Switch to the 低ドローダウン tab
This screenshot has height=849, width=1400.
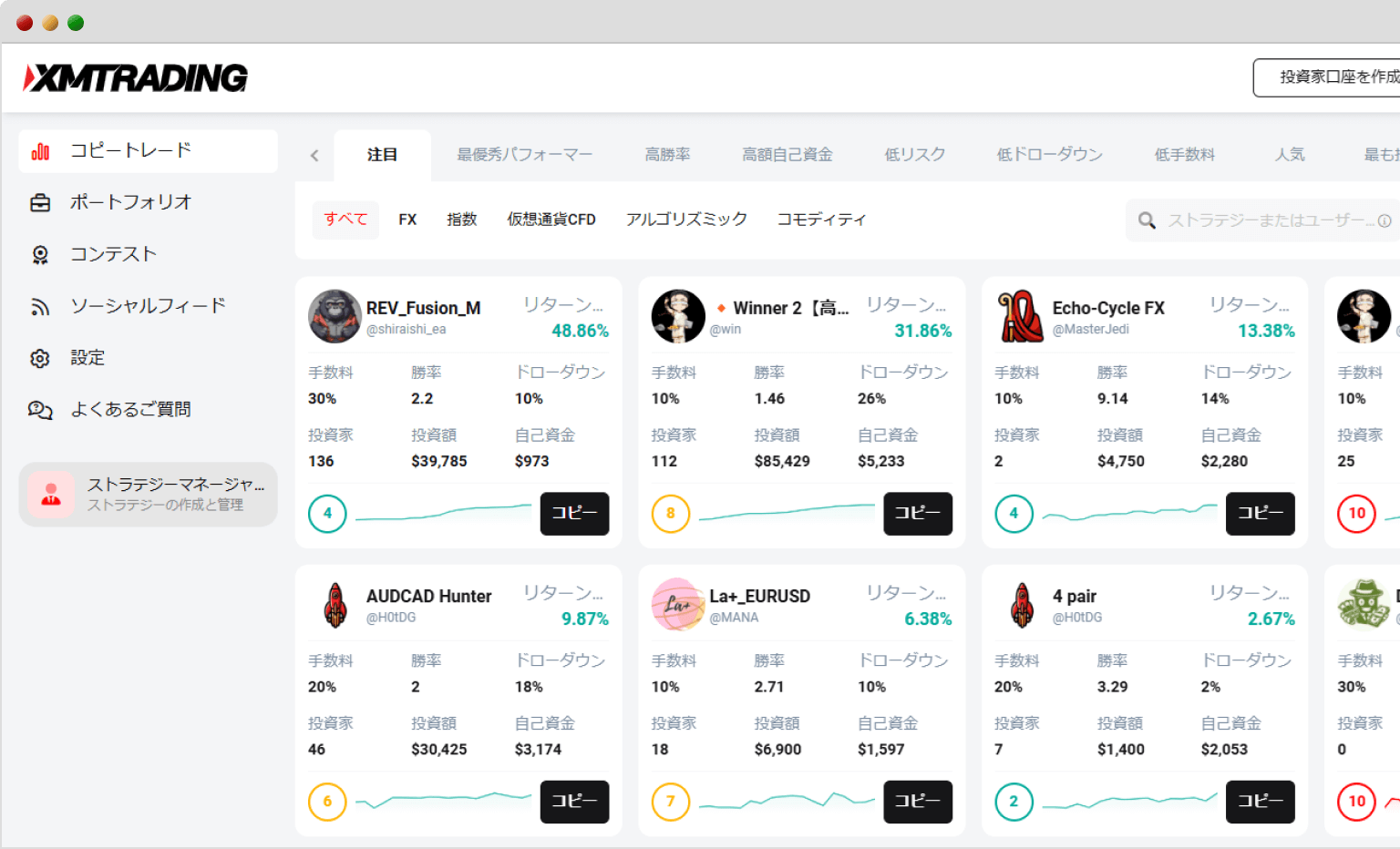coord(1049,156)
